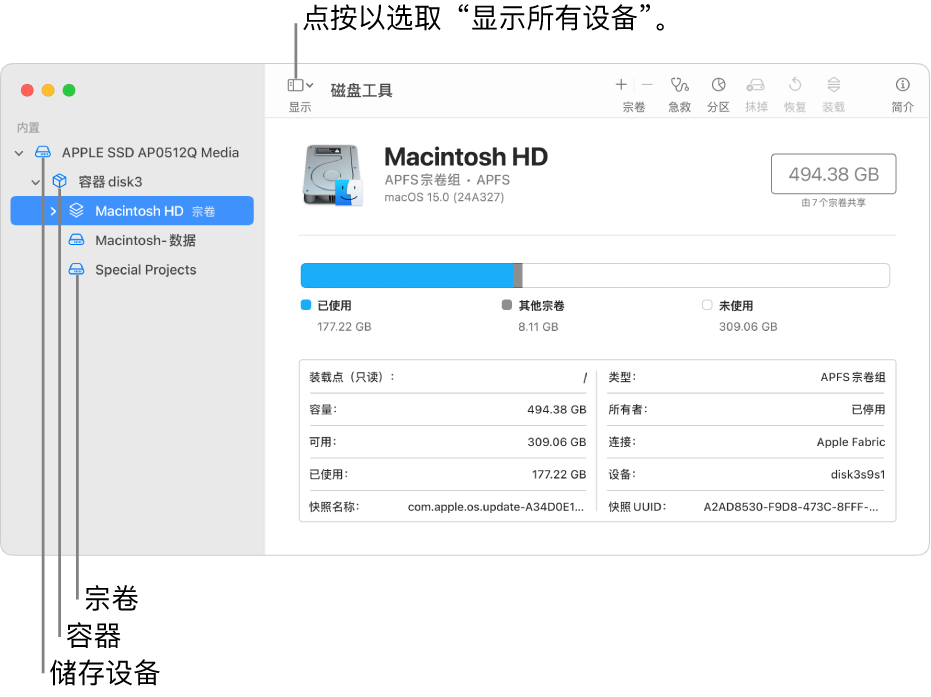Click the 快照 UUID A2AD8530 value
Screen dimensions: 931x697
point(791,507)
